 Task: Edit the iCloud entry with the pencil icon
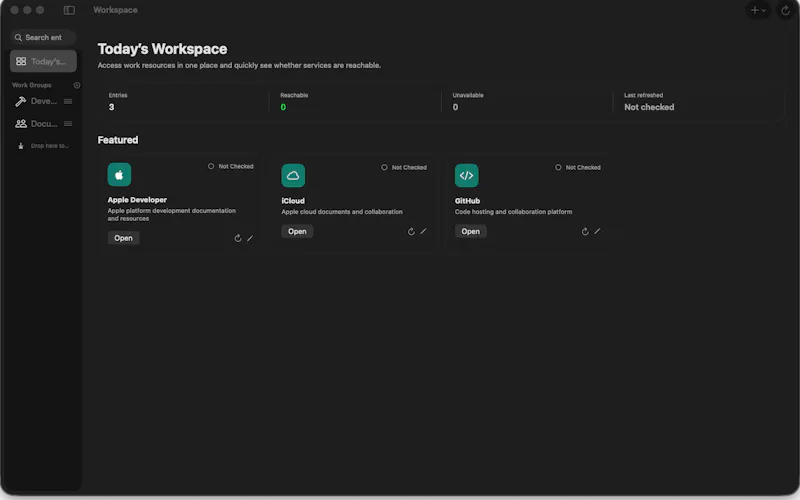[x=423, y=231]
